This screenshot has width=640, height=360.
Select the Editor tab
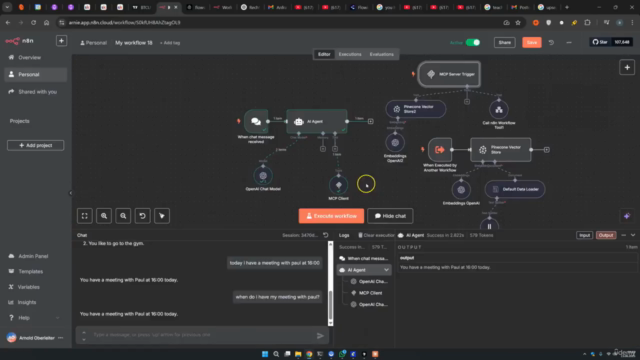tap(324, 54)
